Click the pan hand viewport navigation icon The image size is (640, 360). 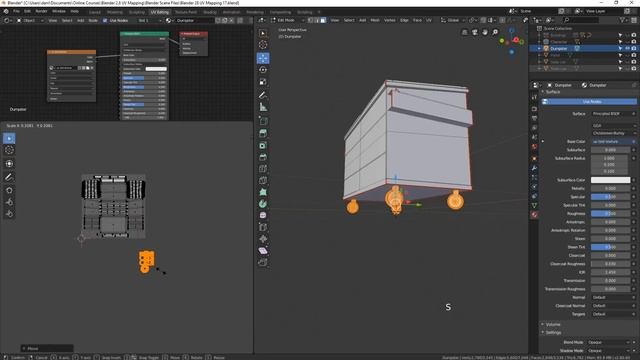[484, 32]
